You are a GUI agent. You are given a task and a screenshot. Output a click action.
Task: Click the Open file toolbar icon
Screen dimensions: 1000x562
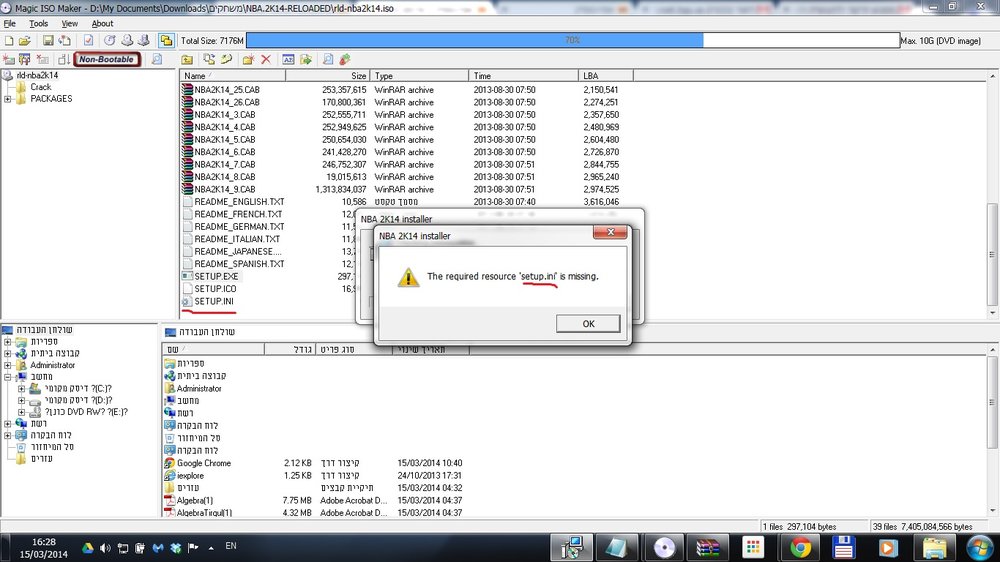[x=24, y=41]
